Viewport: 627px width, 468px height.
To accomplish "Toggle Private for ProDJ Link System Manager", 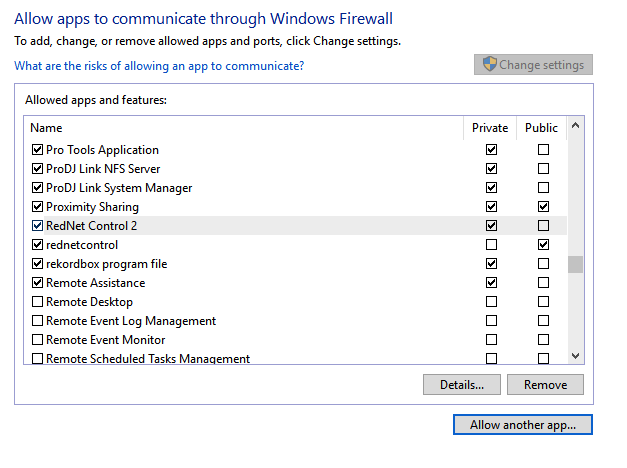I will coord(491,188).
